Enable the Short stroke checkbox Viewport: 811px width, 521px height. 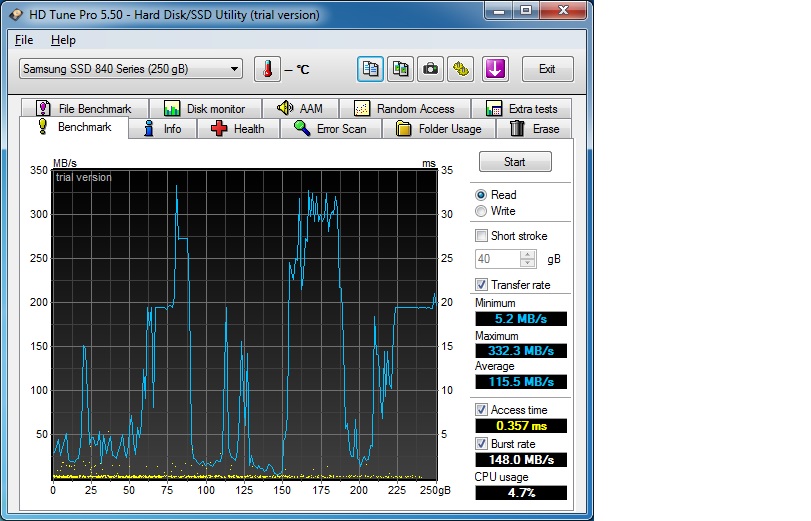pyautogui.click(x=482, y=236)
